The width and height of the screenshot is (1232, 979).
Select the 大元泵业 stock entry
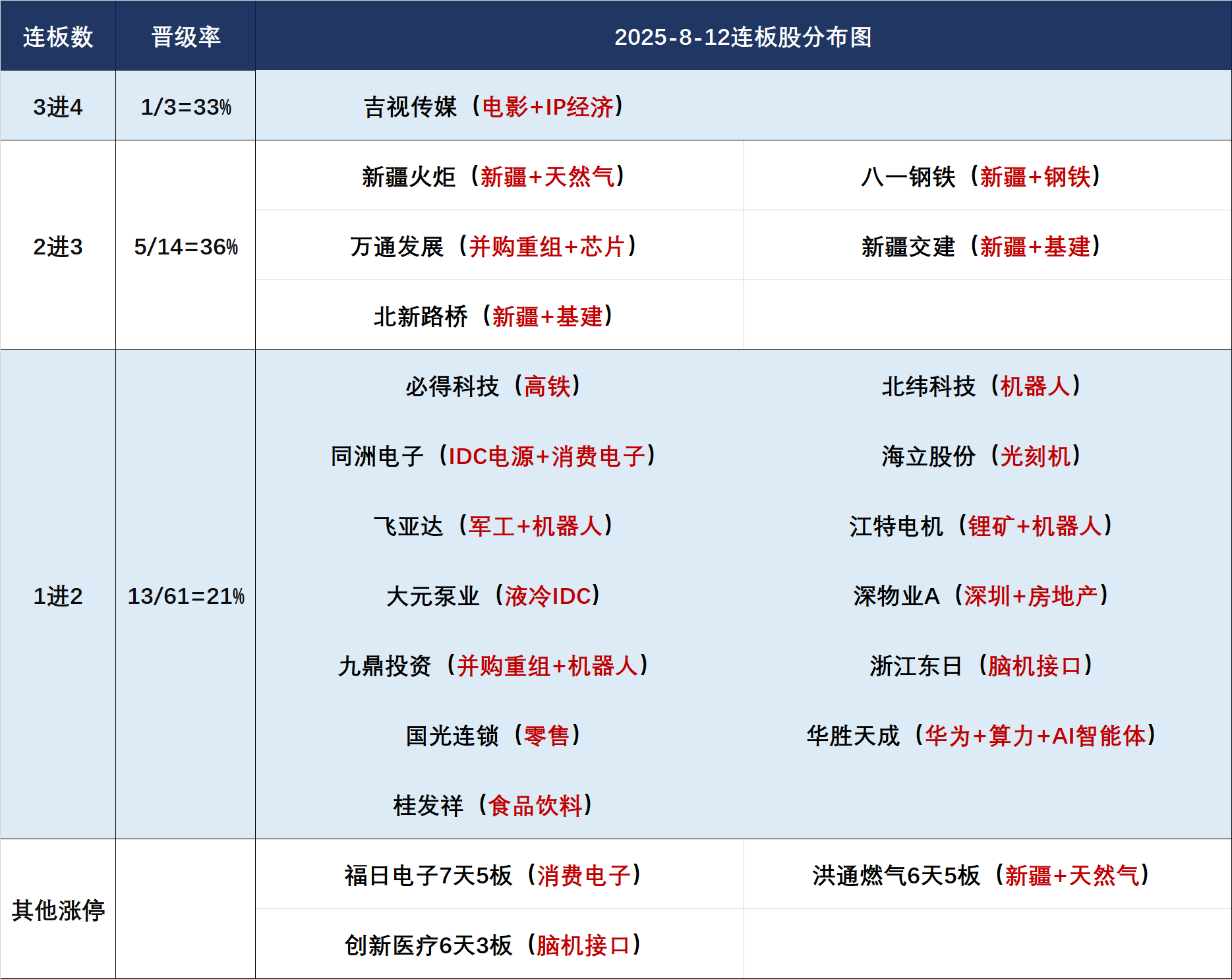click(494, 596)
